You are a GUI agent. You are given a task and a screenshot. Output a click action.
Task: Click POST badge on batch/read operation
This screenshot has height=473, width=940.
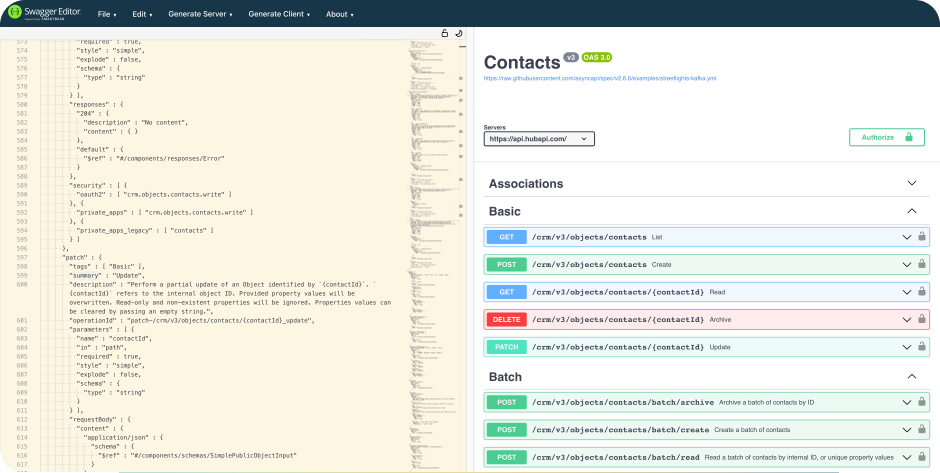pos(507,457)
